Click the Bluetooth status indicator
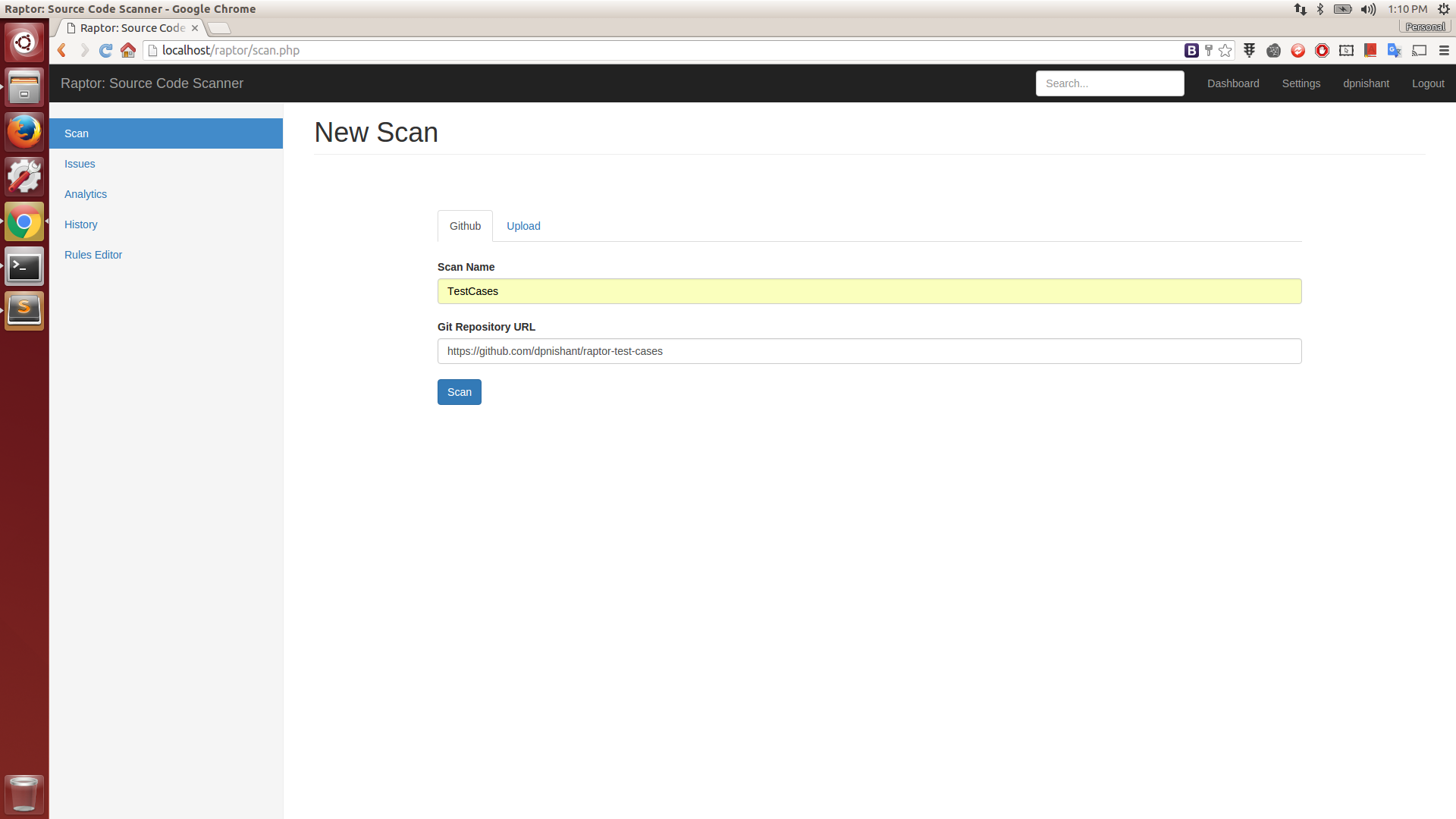The image size is (1456, 819). pyautogui.click(x=1321, y=9)
